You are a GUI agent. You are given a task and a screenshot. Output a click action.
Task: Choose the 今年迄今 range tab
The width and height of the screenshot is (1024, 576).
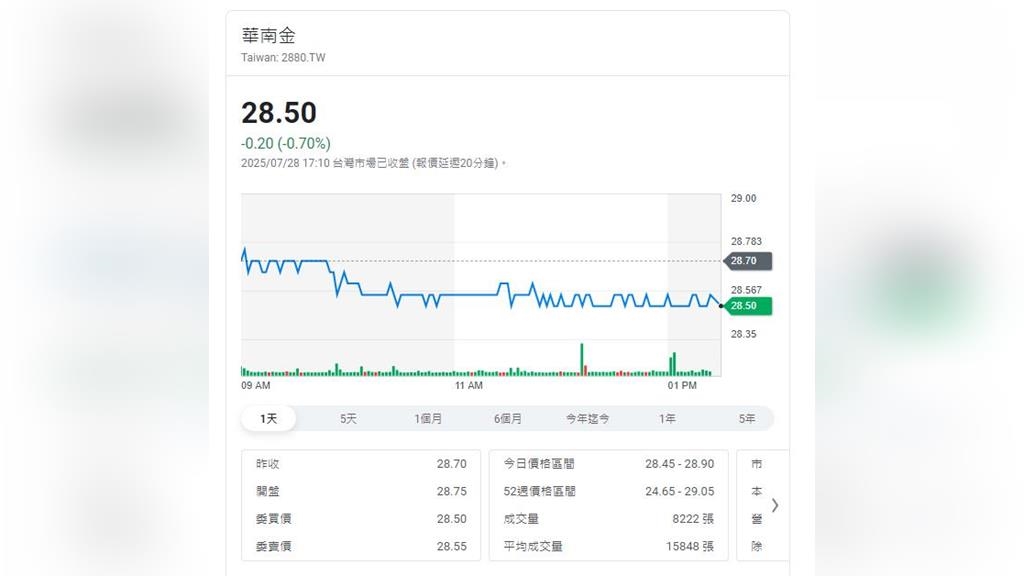[x=587, y=419]
